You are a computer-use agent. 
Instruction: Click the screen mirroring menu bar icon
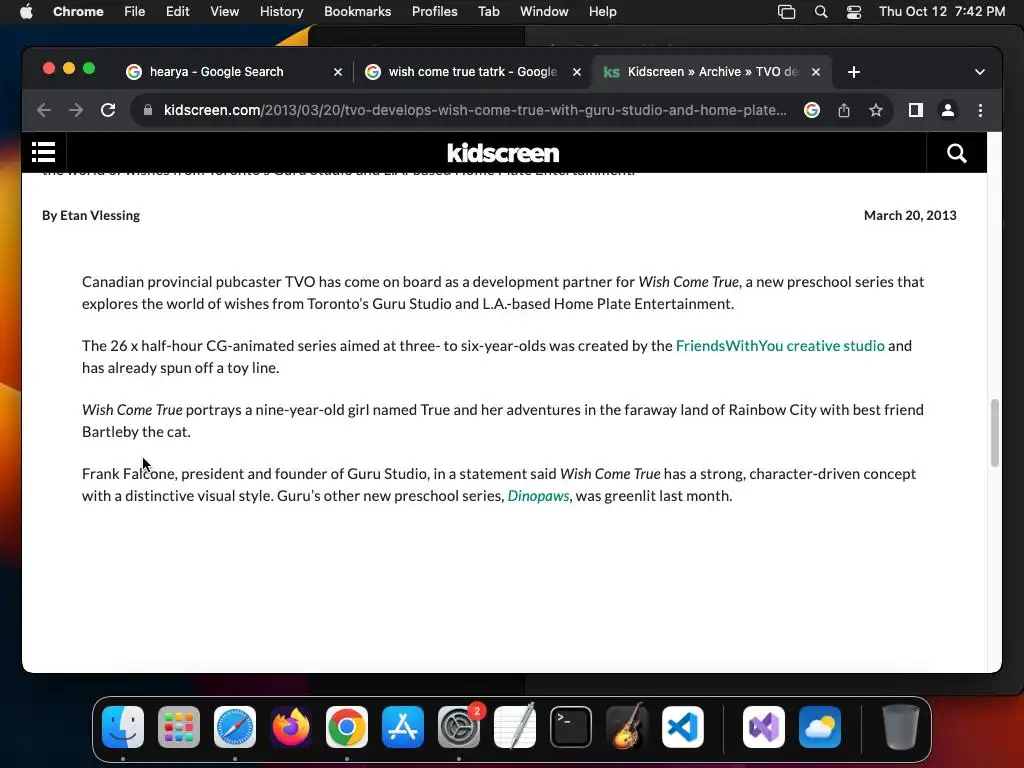tap(786, 12)
